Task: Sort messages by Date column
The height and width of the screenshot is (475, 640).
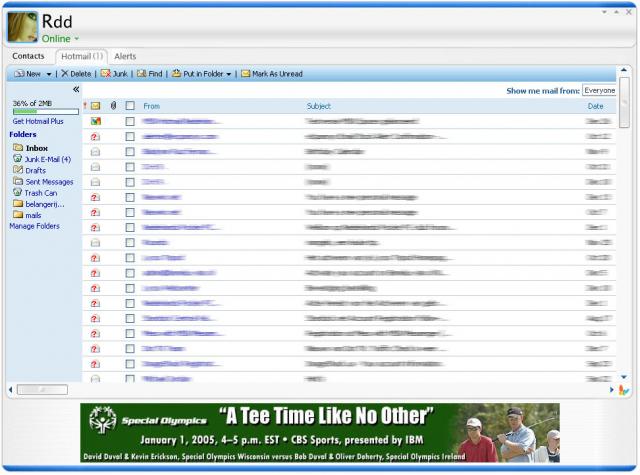Action: pyautogui.click(x=595, y=106)
